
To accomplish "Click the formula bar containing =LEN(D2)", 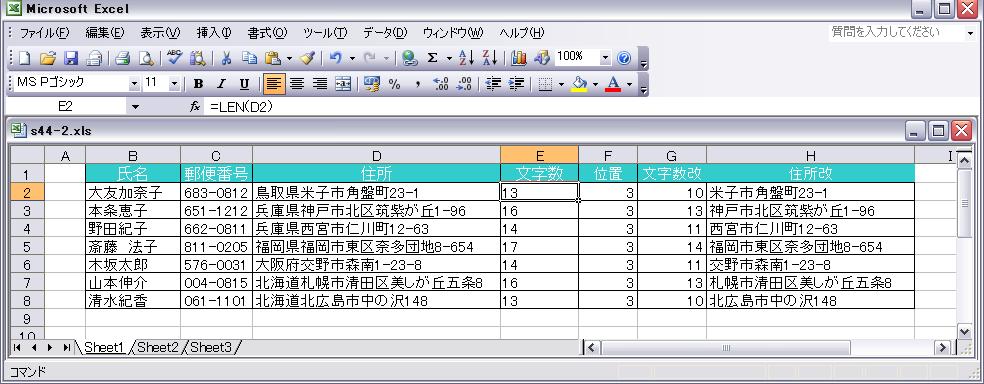I will point(590,107).
